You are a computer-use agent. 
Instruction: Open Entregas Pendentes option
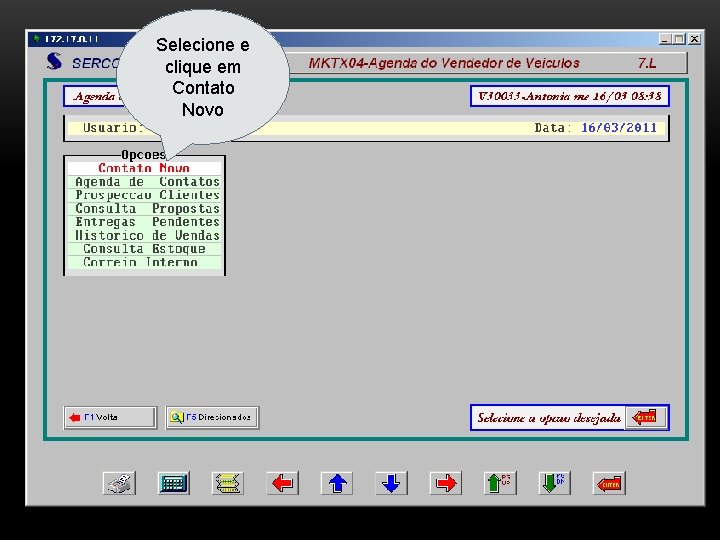point(144,222)
